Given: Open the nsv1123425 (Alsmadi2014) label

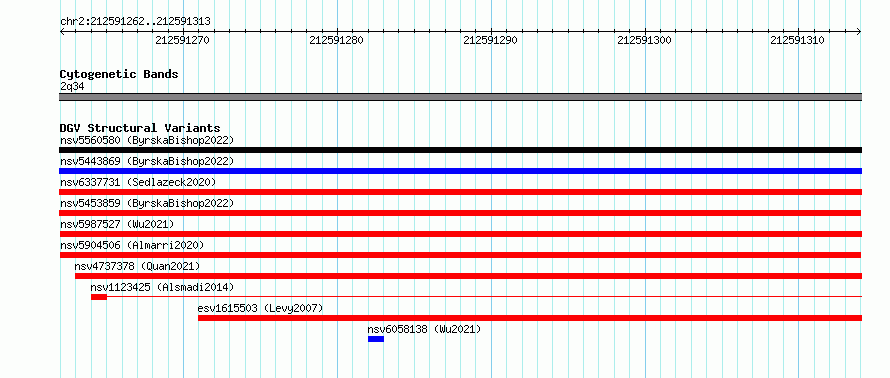Looking at the screenshot, I should (x=162, y=287).
